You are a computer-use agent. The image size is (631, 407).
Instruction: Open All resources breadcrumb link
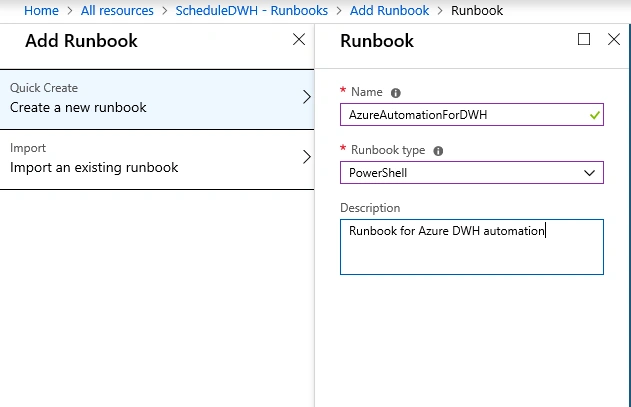[117, 10]
